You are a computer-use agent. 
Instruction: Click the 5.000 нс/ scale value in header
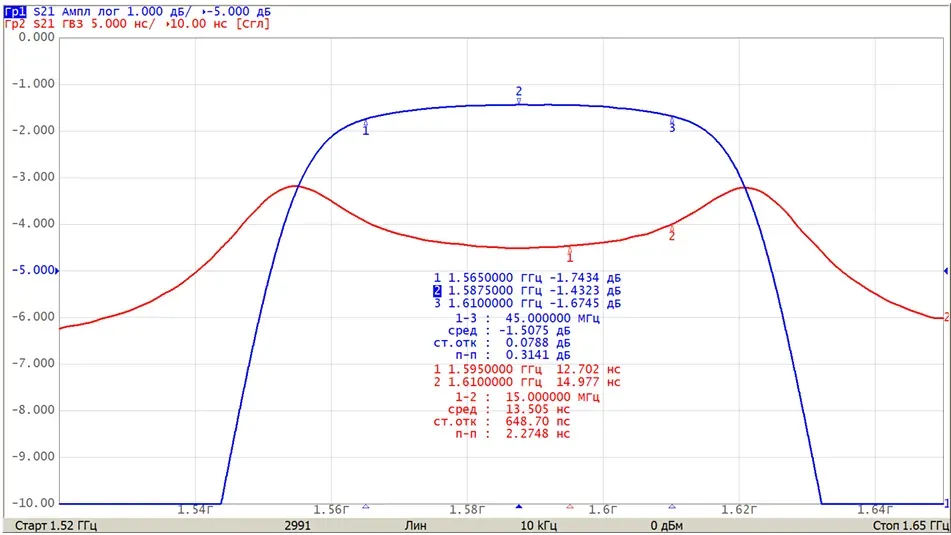(123, 24)
